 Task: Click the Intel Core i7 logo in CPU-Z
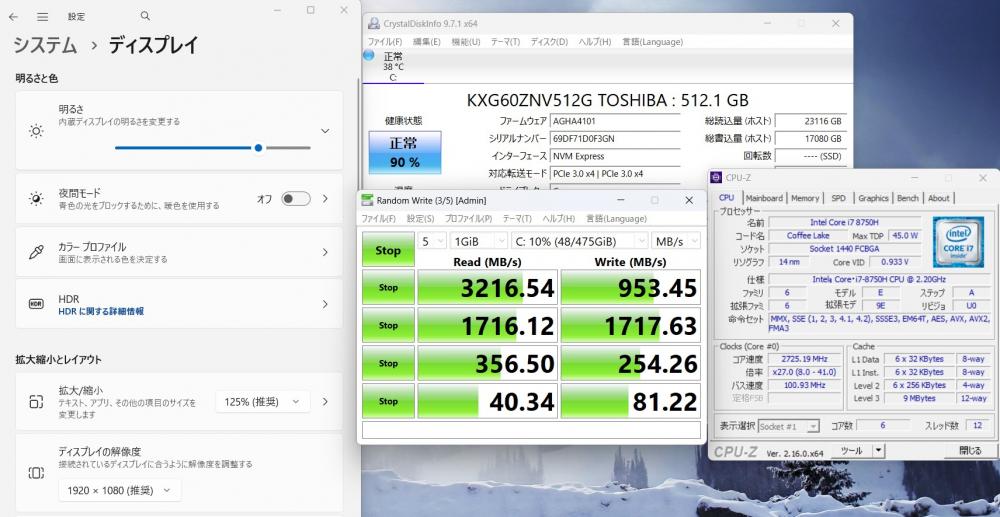(959, 242)
